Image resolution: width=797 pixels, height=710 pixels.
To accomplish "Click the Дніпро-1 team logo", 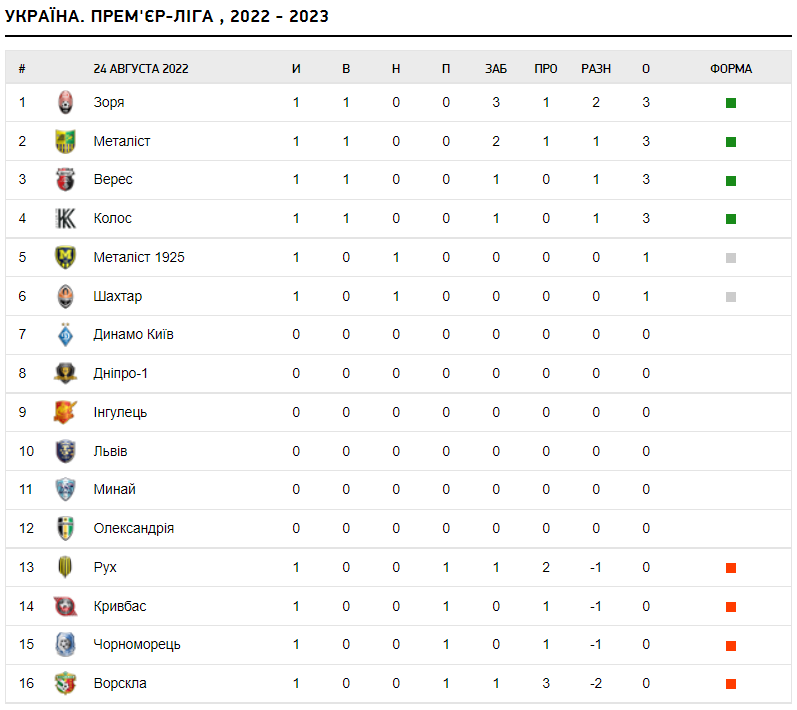I will coord(66,373).
